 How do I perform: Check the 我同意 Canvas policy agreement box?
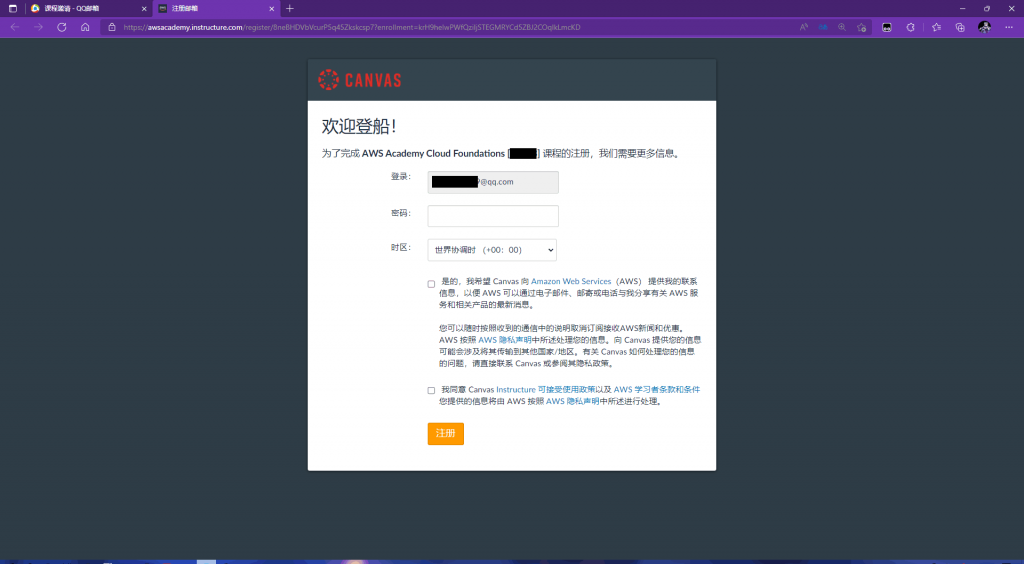[431, 390]
